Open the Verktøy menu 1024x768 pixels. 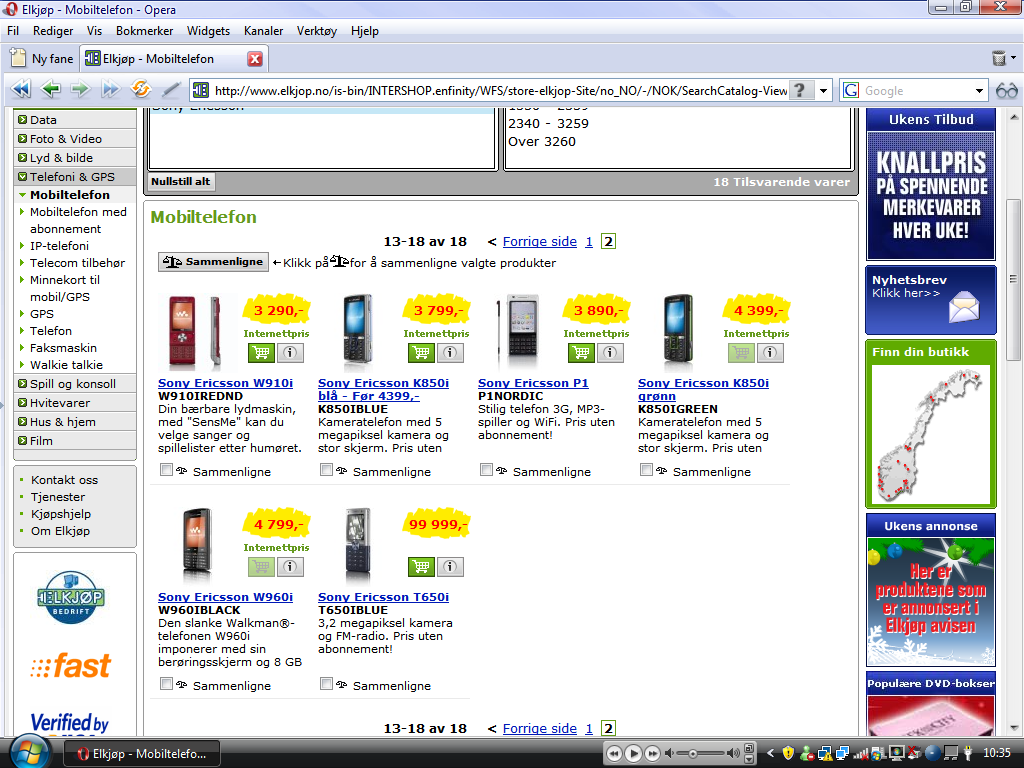(317, 31)
